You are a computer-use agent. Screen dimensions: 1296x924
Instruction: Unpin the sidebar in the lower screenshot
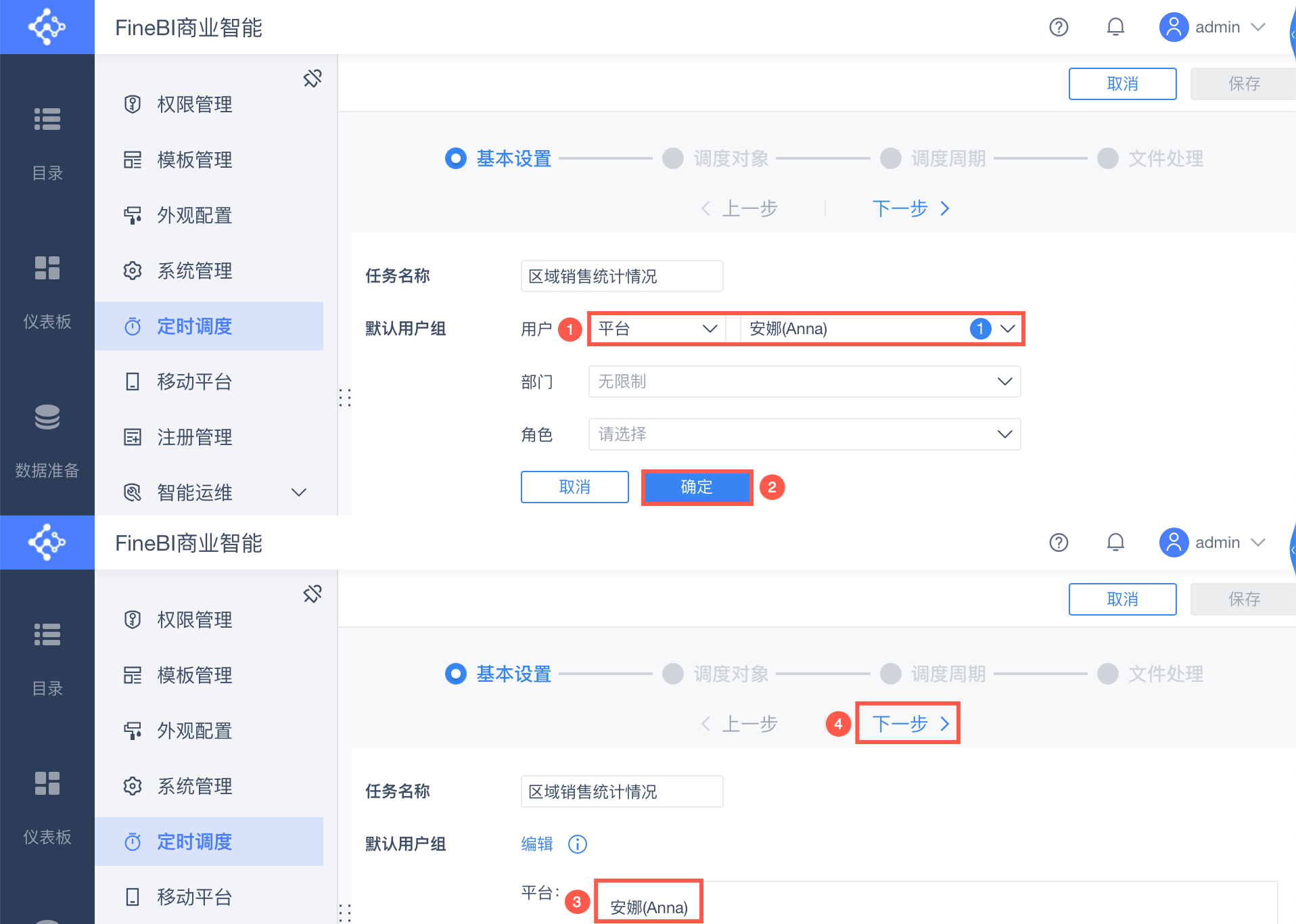click(313, 594)
